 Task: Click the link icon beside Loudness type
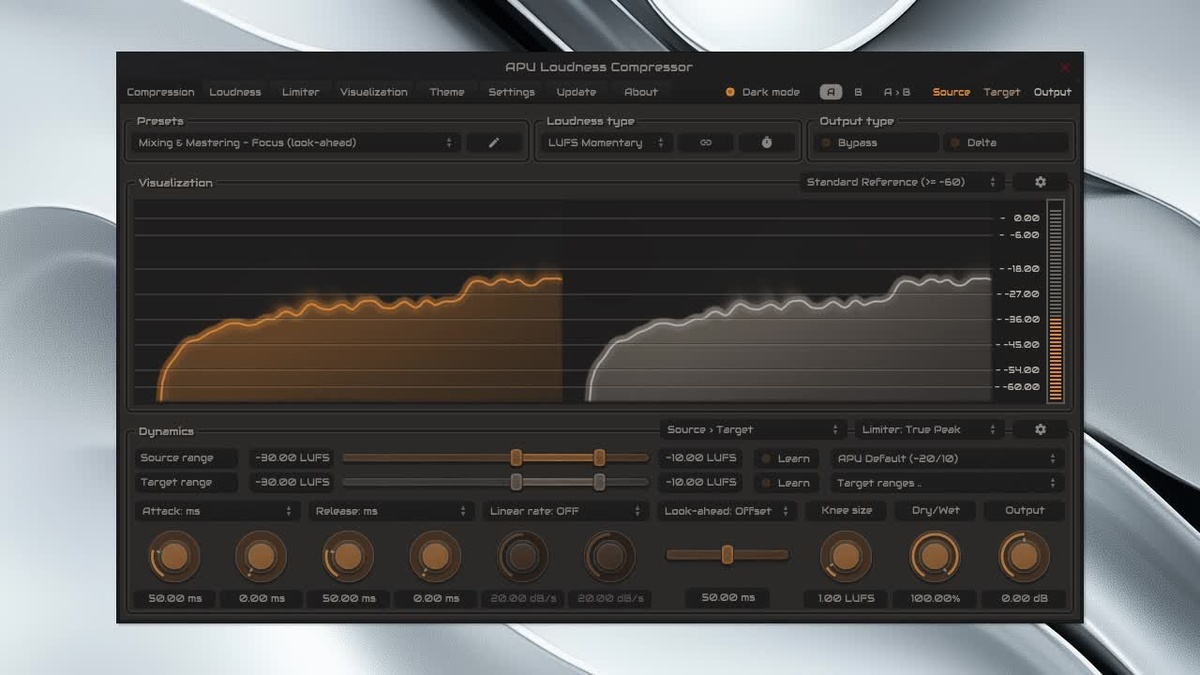(705, 143)
